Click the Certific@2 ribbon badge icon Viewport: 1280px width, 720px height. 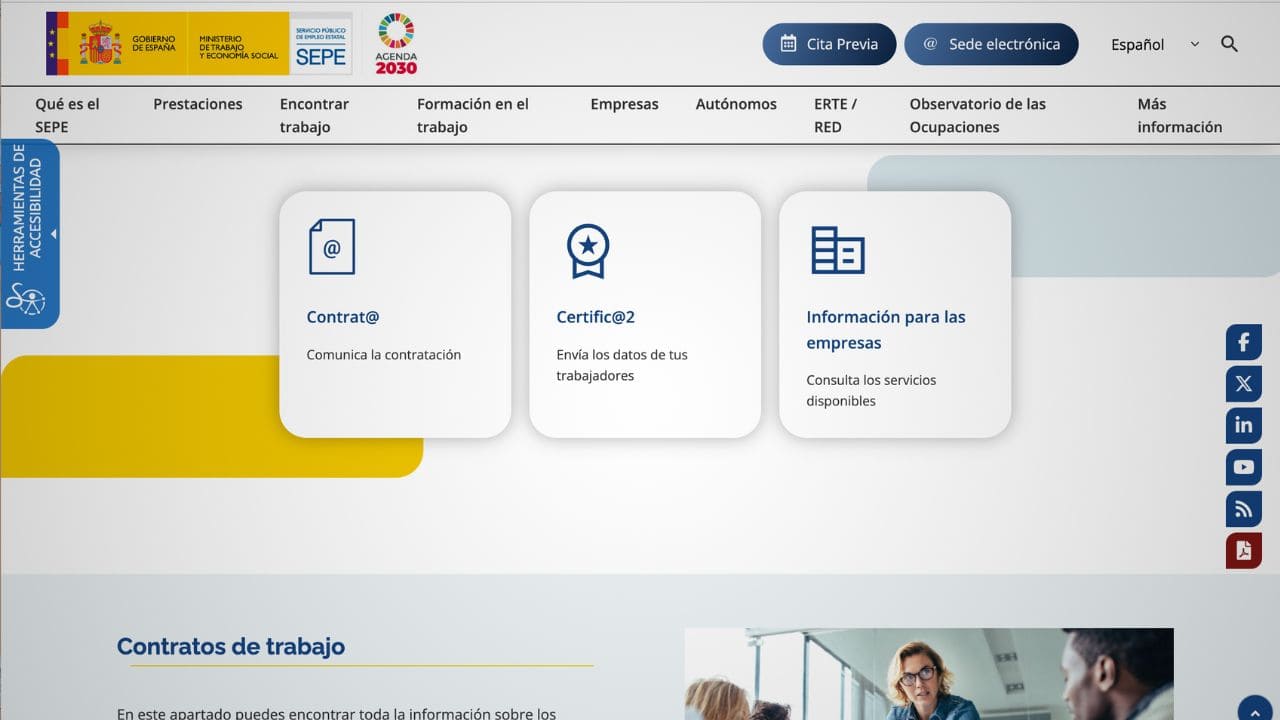tap(587, 250)
